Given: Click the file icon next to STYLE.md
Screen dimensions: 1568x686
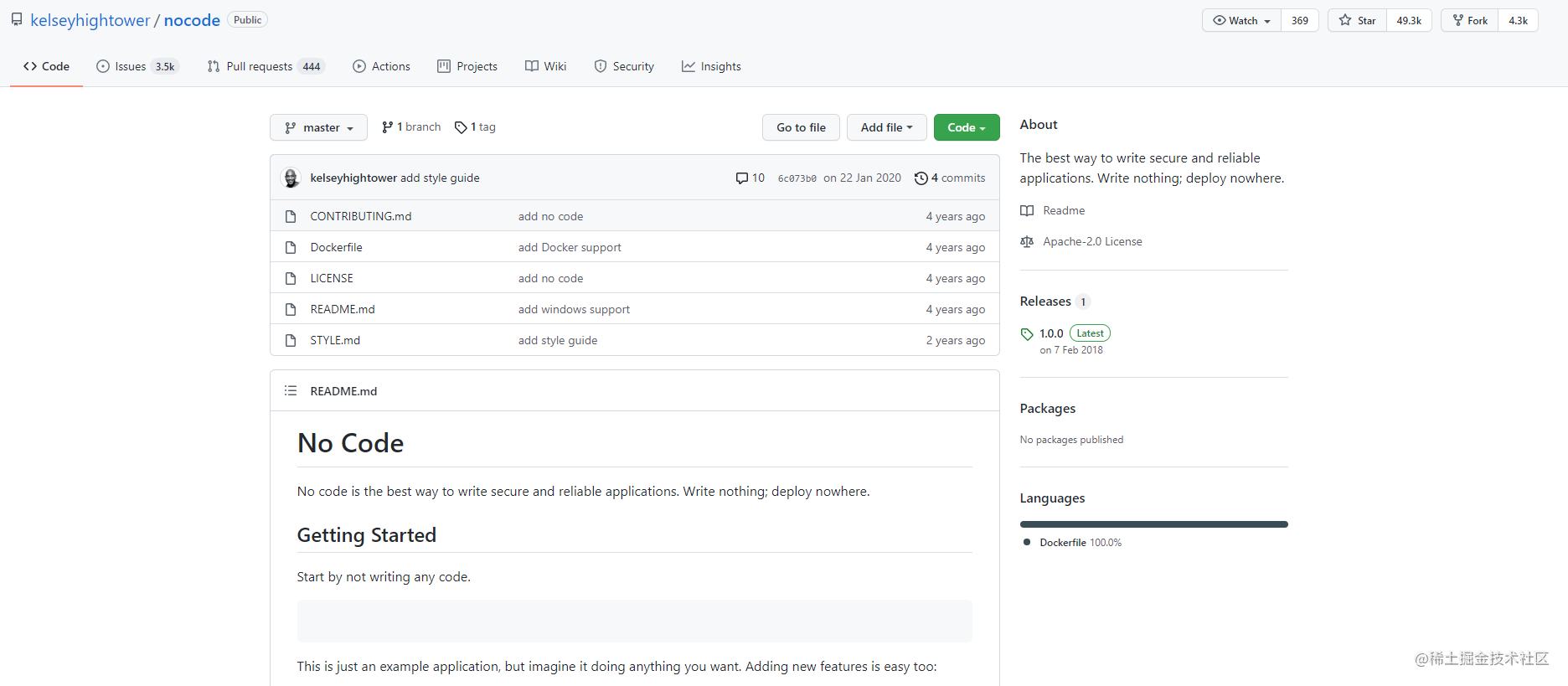Looking at the screenshot, I should click(x=291, y=340).
